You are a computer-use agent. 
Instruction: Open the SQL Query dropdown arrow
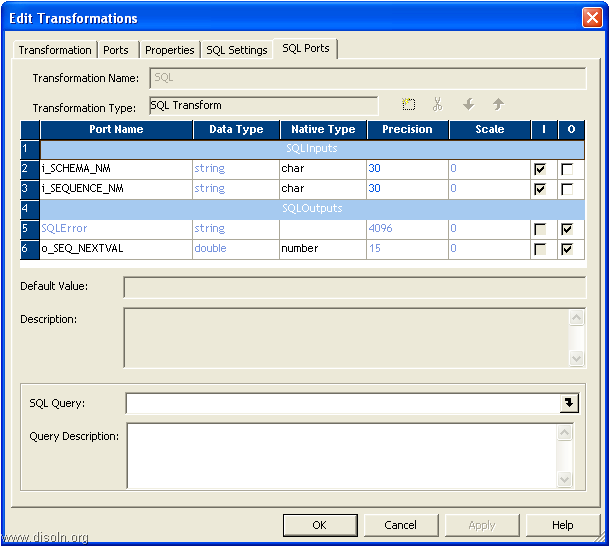570,403
